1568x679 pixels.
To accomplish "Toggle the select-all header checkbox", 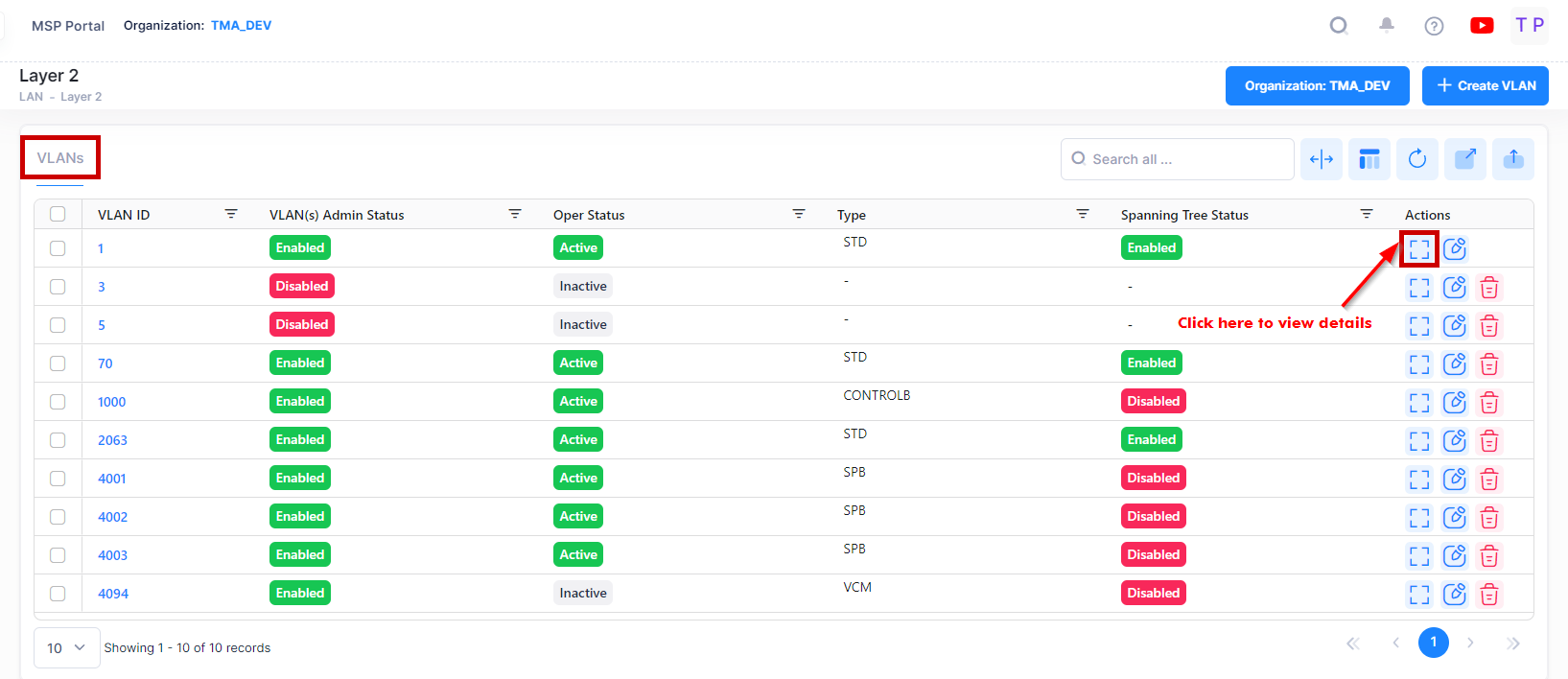I will [x=58, y=214].
